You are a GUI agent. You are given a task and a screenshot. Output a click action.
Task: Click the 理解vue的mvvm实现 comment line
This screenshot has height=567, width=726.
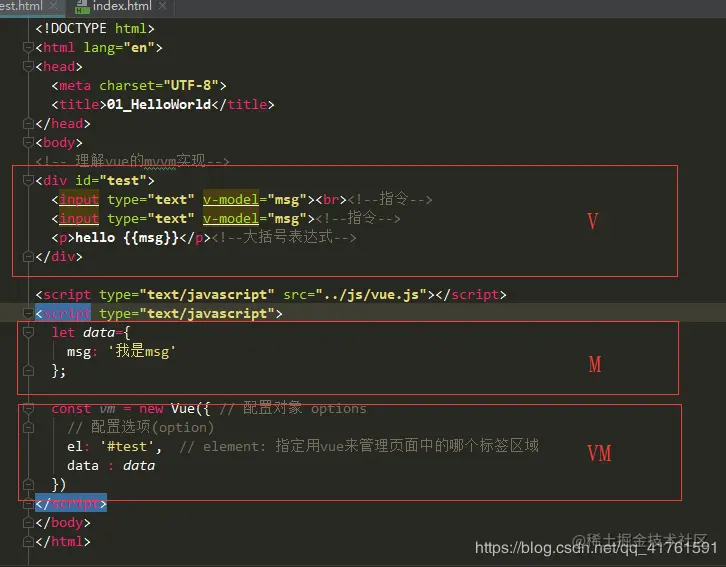(x=132, y=161)
